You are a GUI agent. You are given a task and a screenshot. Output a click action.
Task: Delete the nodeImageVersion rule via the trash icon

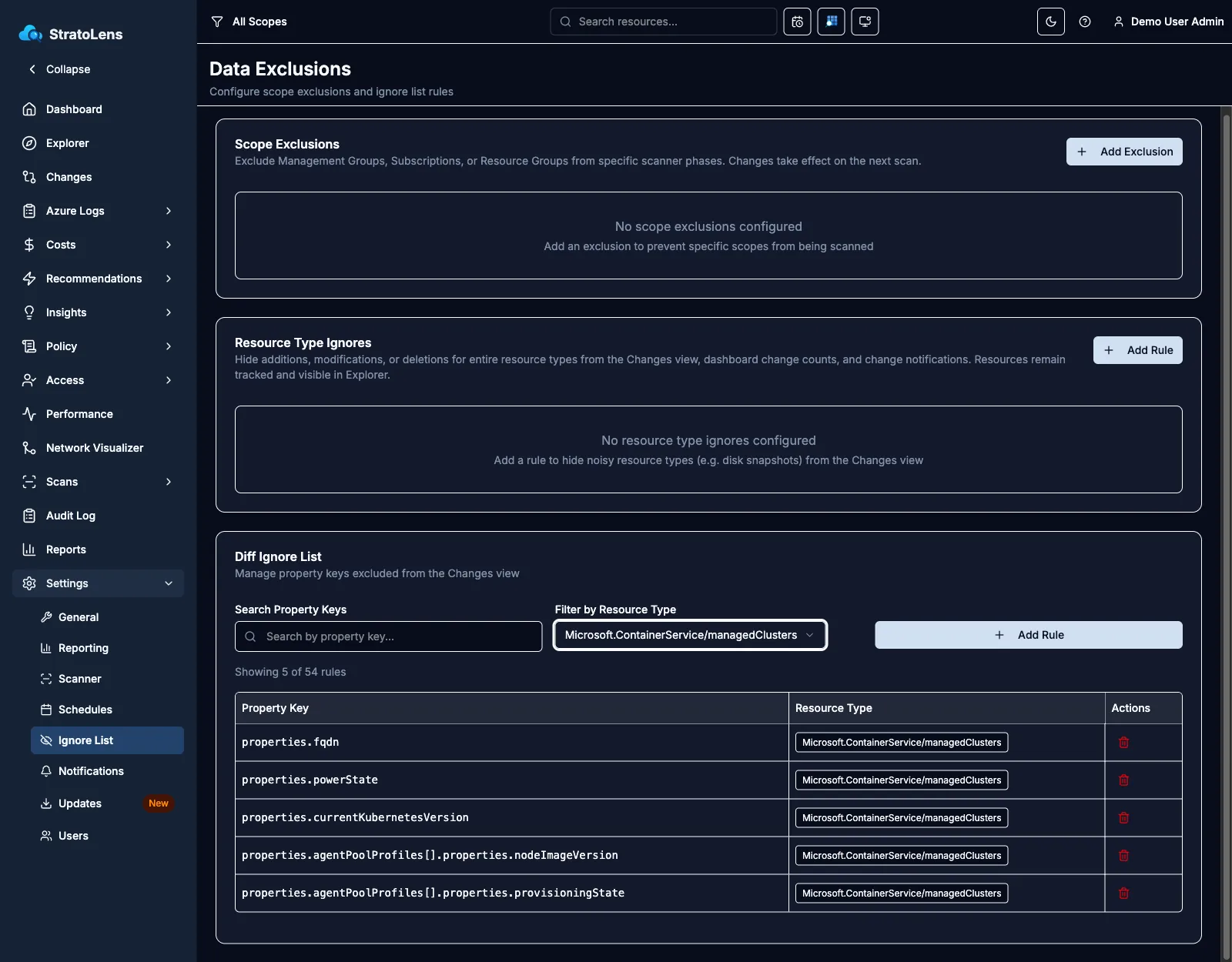[1123, 856]
